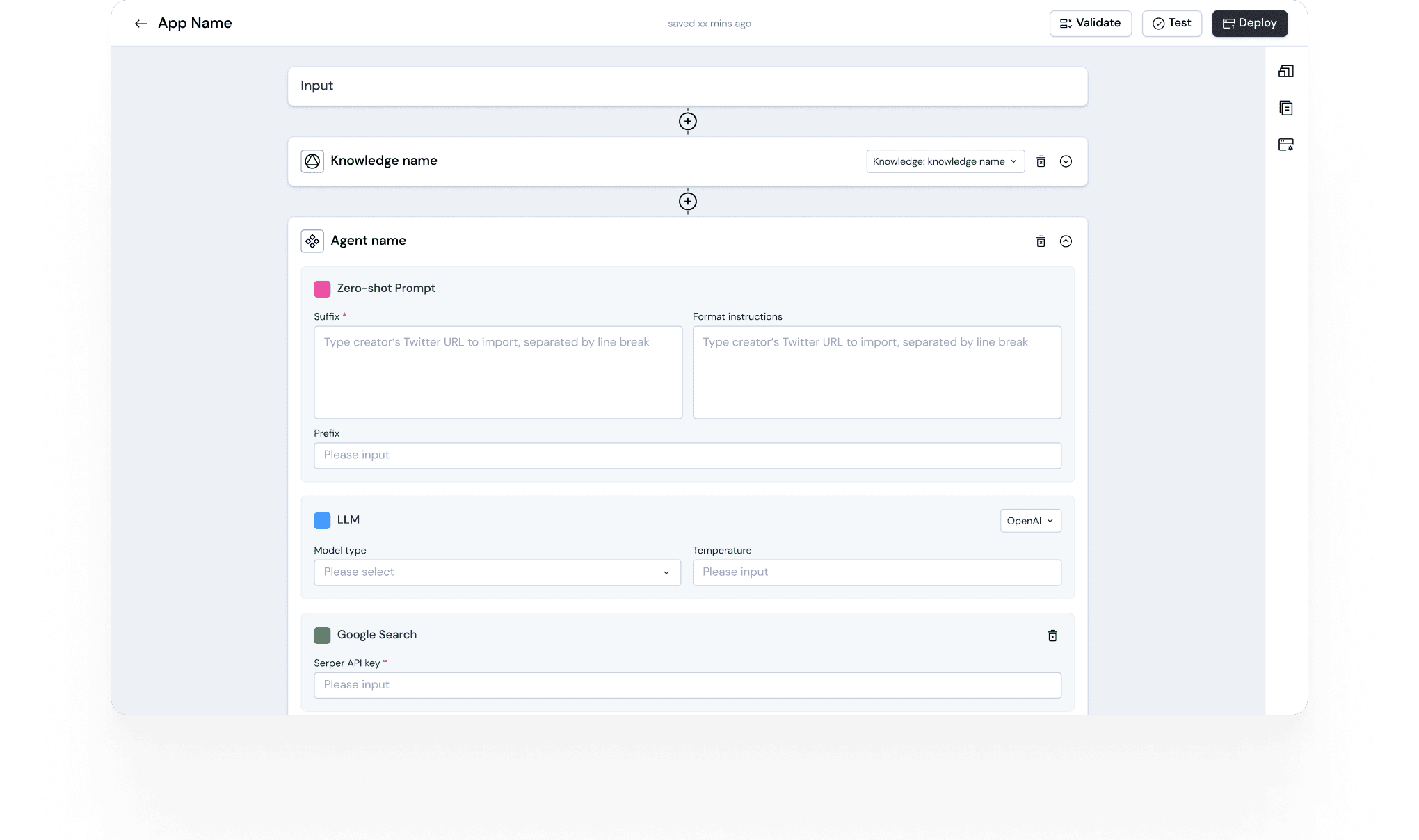
Task: Collapse the Knowledge name node
Action: [x=1066, y=161]
